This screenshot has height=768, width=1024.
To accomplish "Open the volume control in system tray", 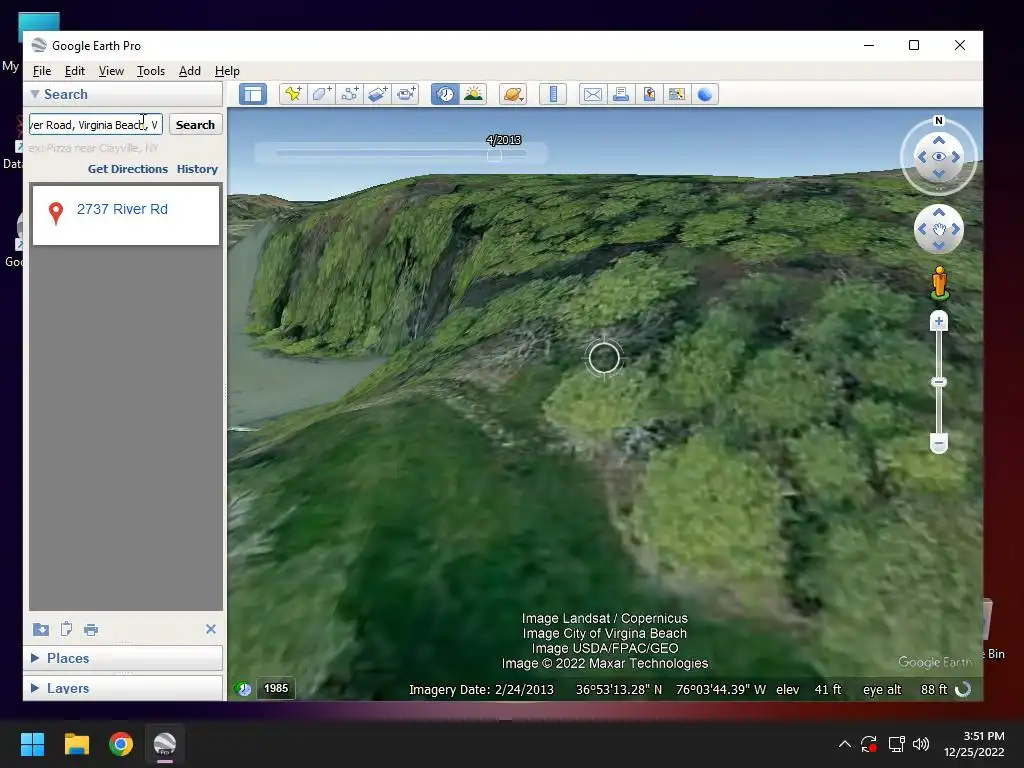I will click(921, 744).
